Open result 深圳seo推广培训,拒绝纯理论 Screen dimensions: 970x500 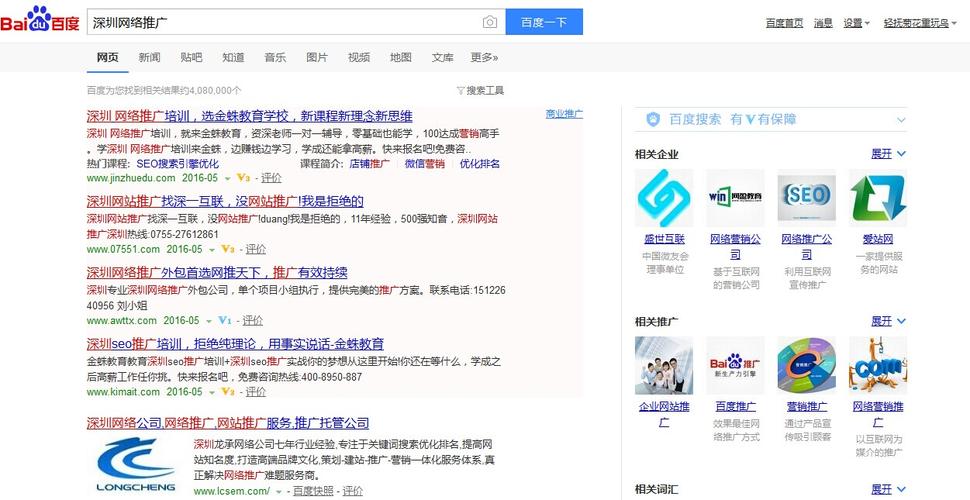[235, 343]
